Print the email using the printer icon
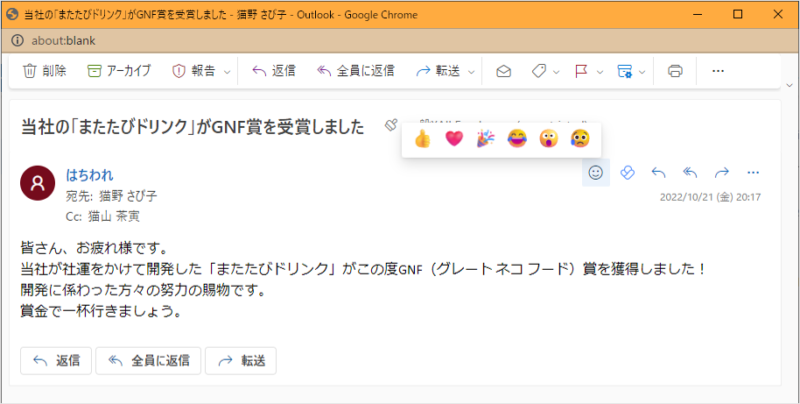This screenshot has height=404, width=800. point(675,71)
